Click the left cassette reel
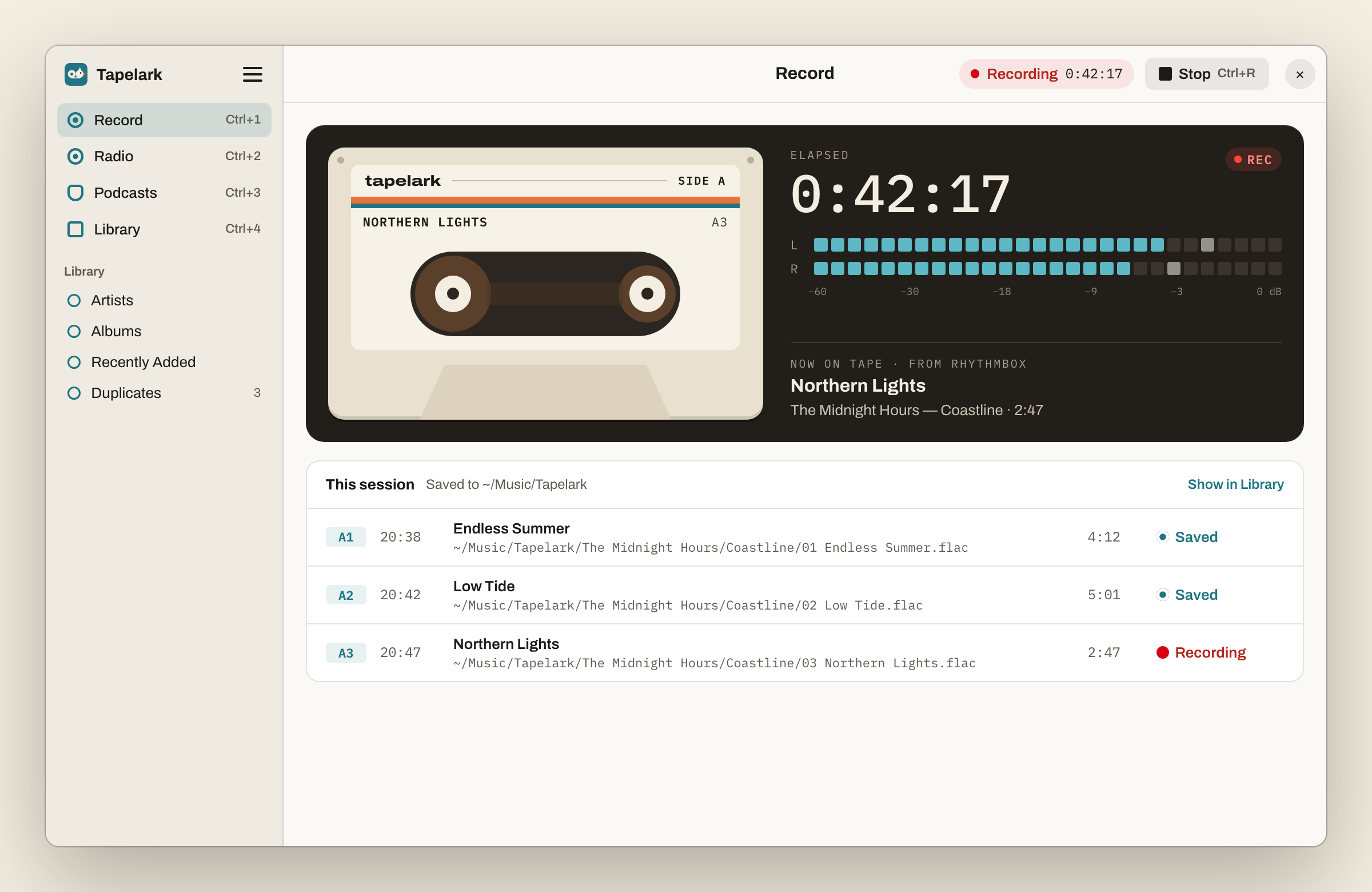The image size is (1372, 892). pyautogui.click(x=453, y=293)
